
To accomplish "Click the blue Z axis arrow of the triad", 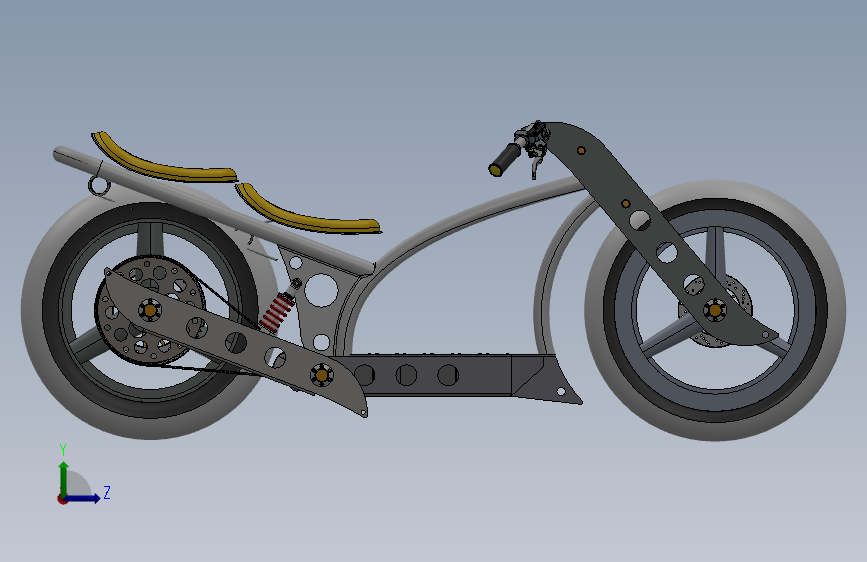I will click(x=84, y=498).
